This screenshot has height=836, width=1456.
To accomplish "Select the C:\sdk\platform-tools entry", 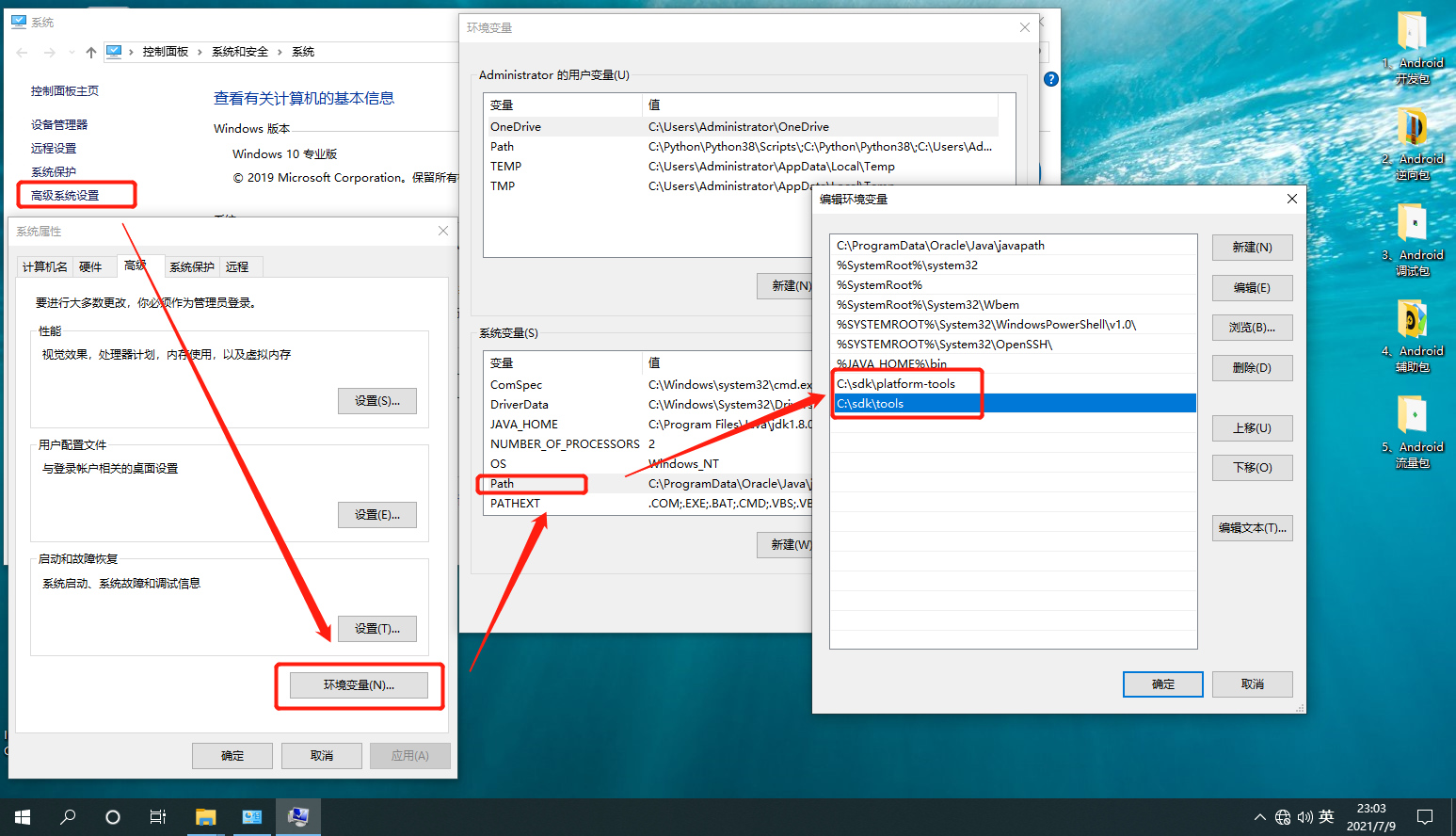I will pyautogui.click(x=1014, y=384).
